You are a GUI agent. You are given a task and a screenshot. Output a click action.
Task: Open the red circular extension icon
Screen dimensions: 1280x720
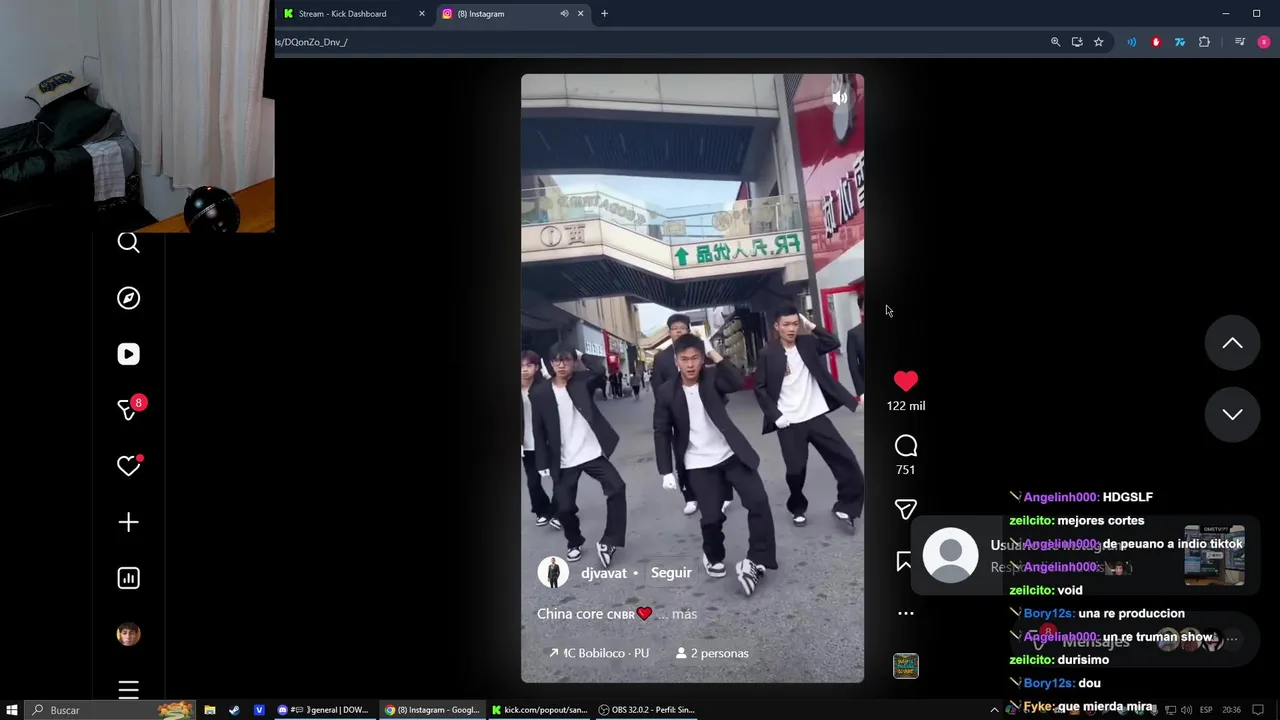pos(1155,42)
